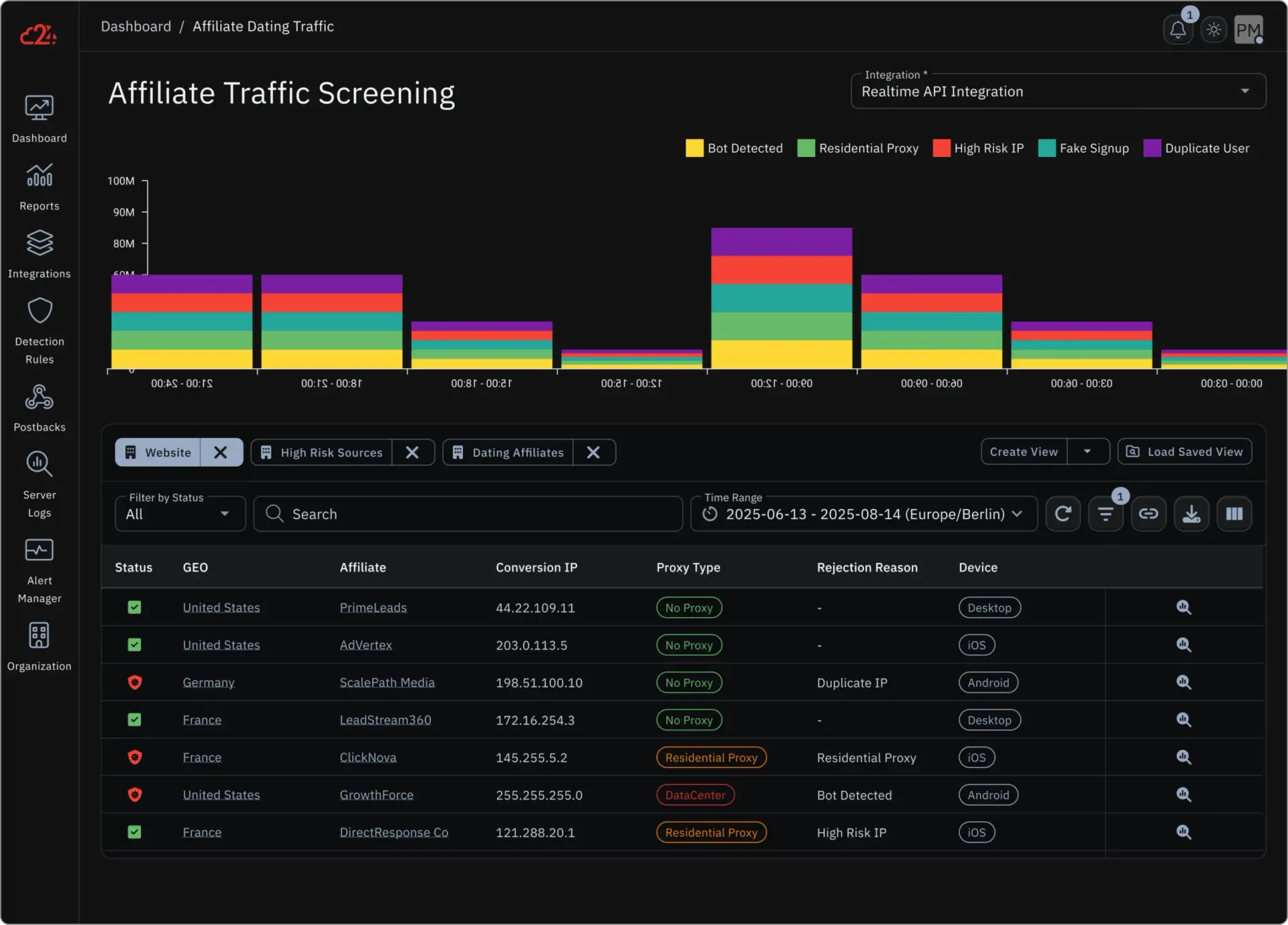Open the notifications bell icon
Image resolution: width=1288 pixels, height=925 pixels.
coord(1177,30)
